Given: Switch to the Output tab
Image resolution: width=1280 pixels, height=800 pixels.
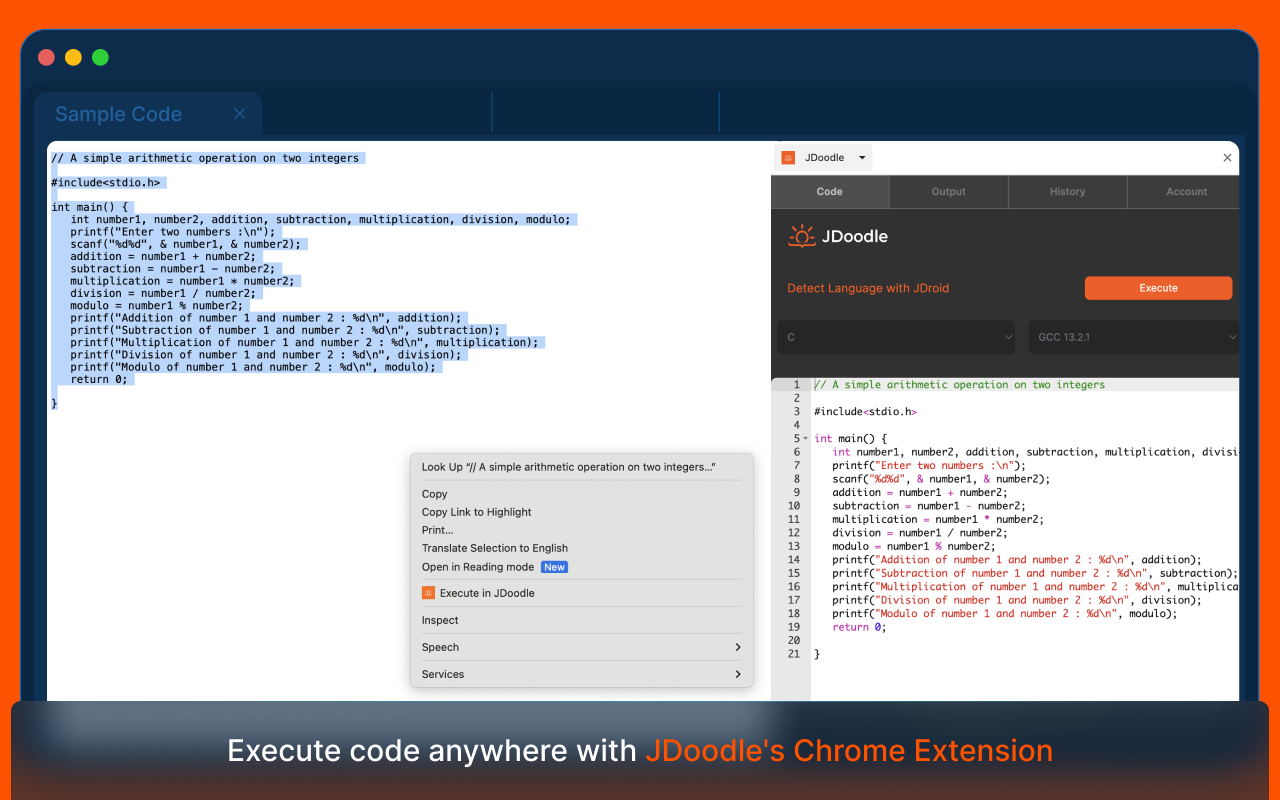Looking at the screenshot, I should [948, 192].
